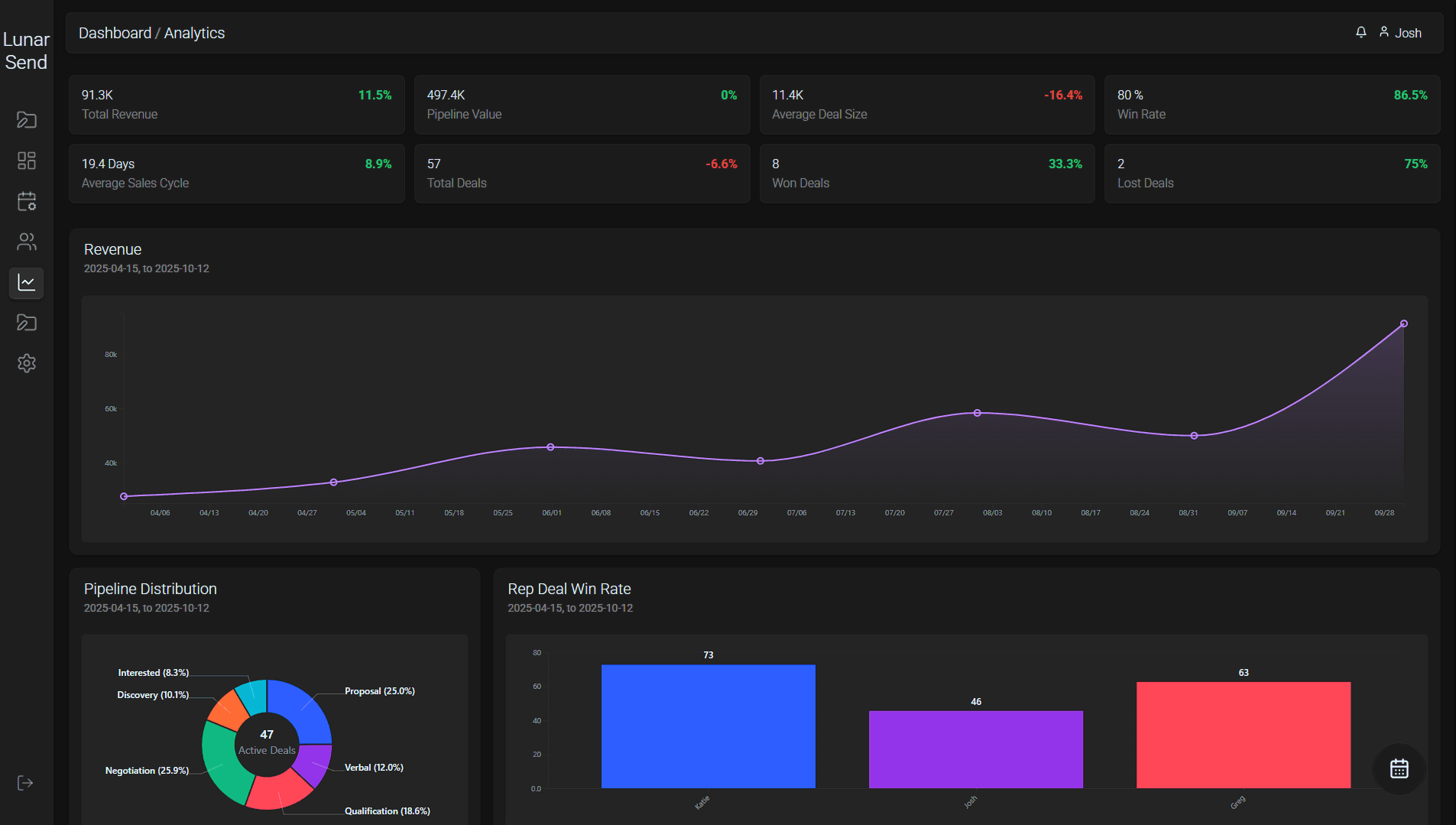
Task: Open the notifications bell
Action: (1360, 32)
